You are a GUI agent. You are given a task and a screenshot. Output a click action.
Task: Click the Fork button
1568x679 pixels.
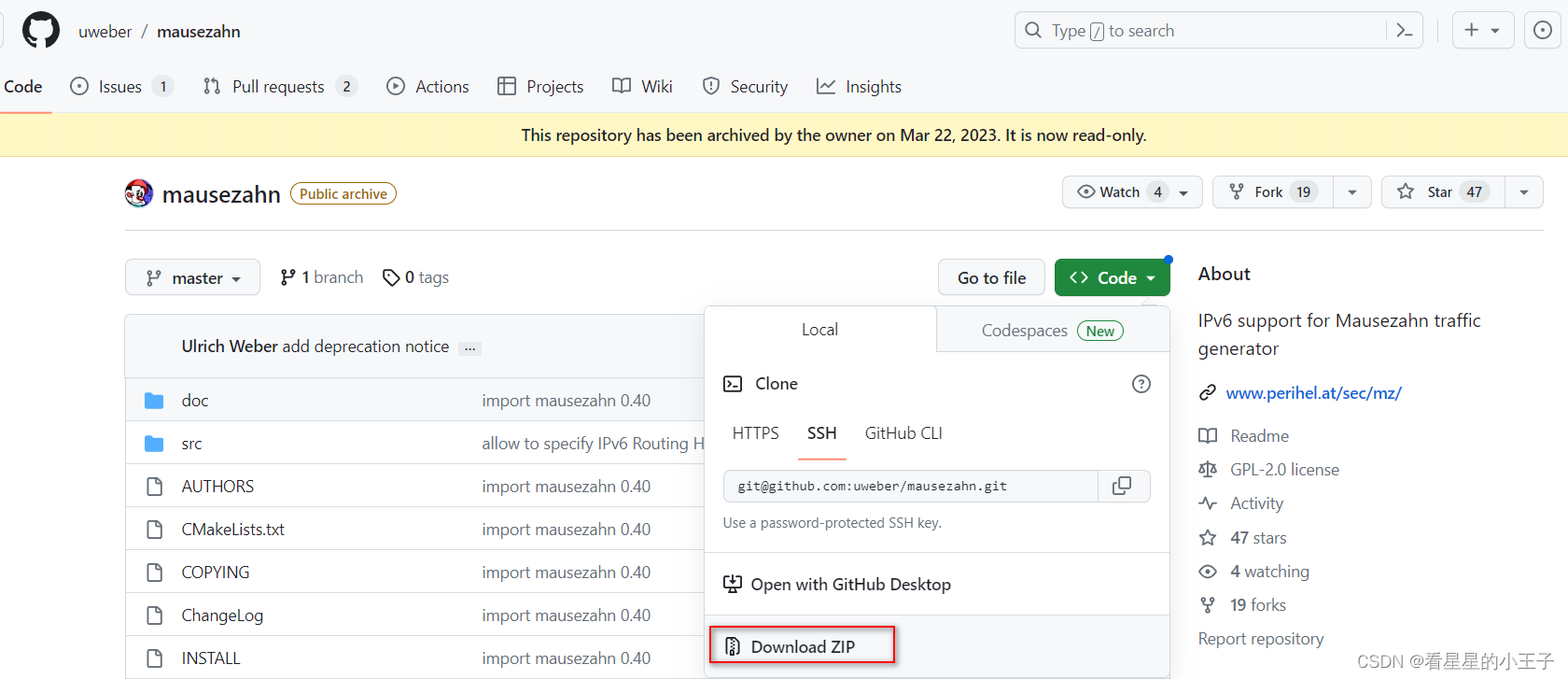click(x=1273, y=192)
